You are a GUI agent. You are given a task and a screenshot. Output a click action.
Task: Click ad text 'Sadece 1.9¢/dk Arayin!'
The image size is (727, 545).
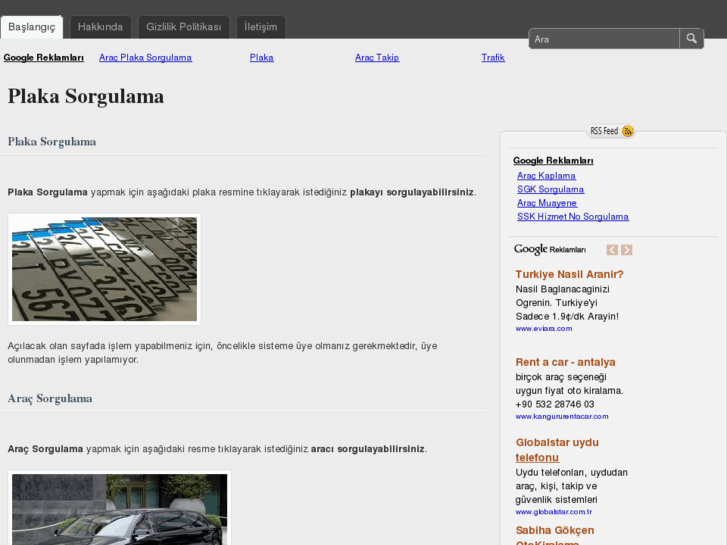click(567, 316)
